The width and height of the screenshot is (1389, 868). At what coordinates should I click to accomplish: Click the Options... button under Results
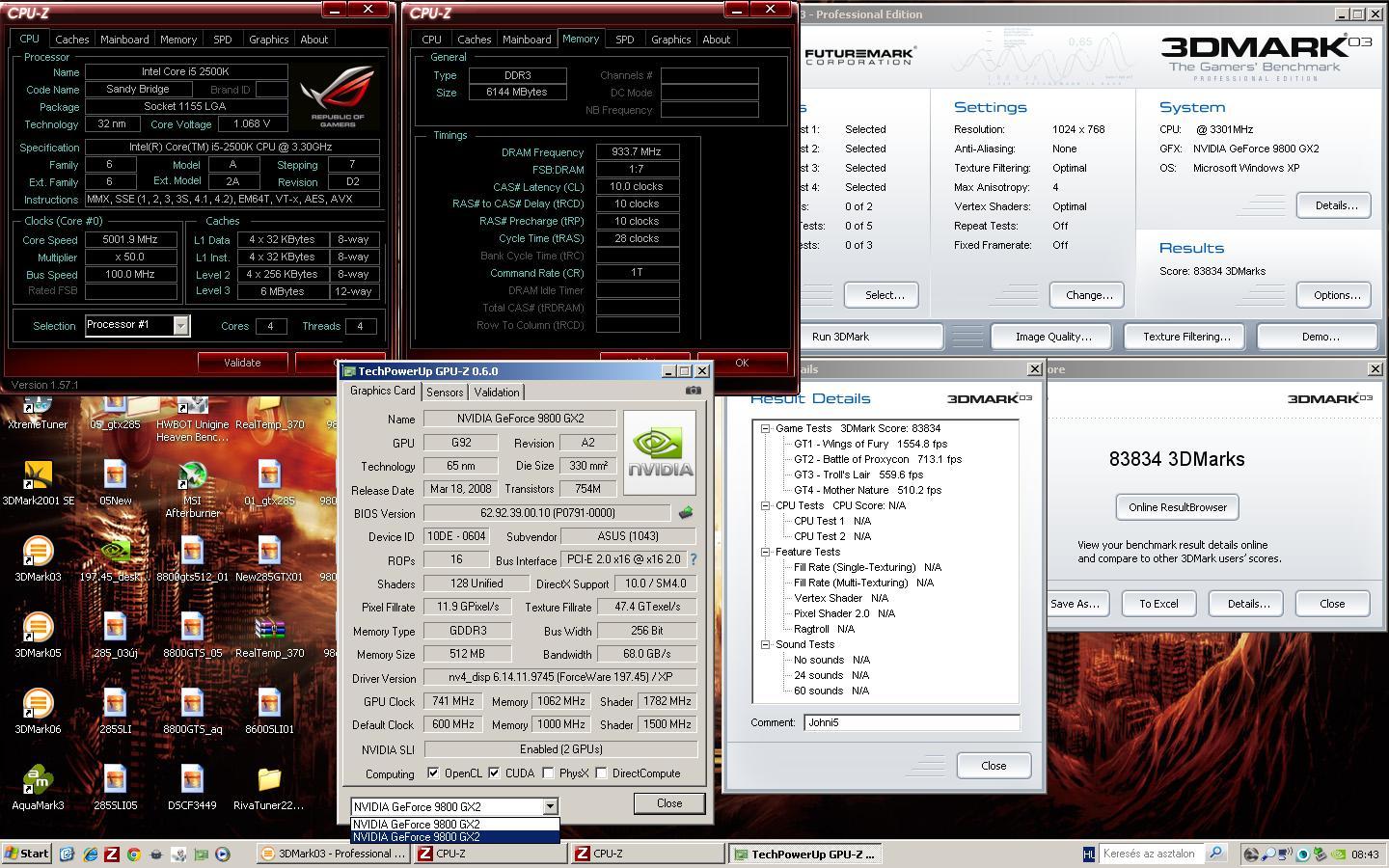click(x=1335, y=295)
